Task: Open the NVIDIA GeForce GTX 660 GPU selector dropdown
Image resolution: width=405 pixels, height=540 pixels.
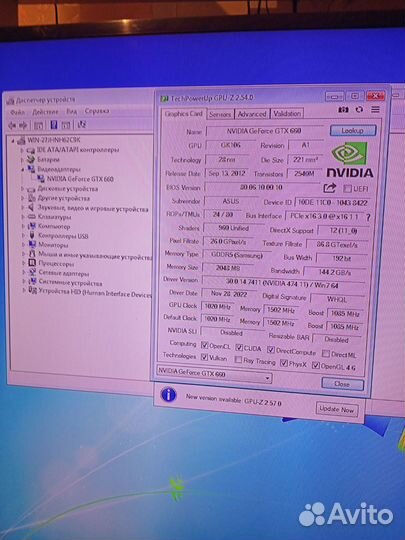Action: [214, 374]
